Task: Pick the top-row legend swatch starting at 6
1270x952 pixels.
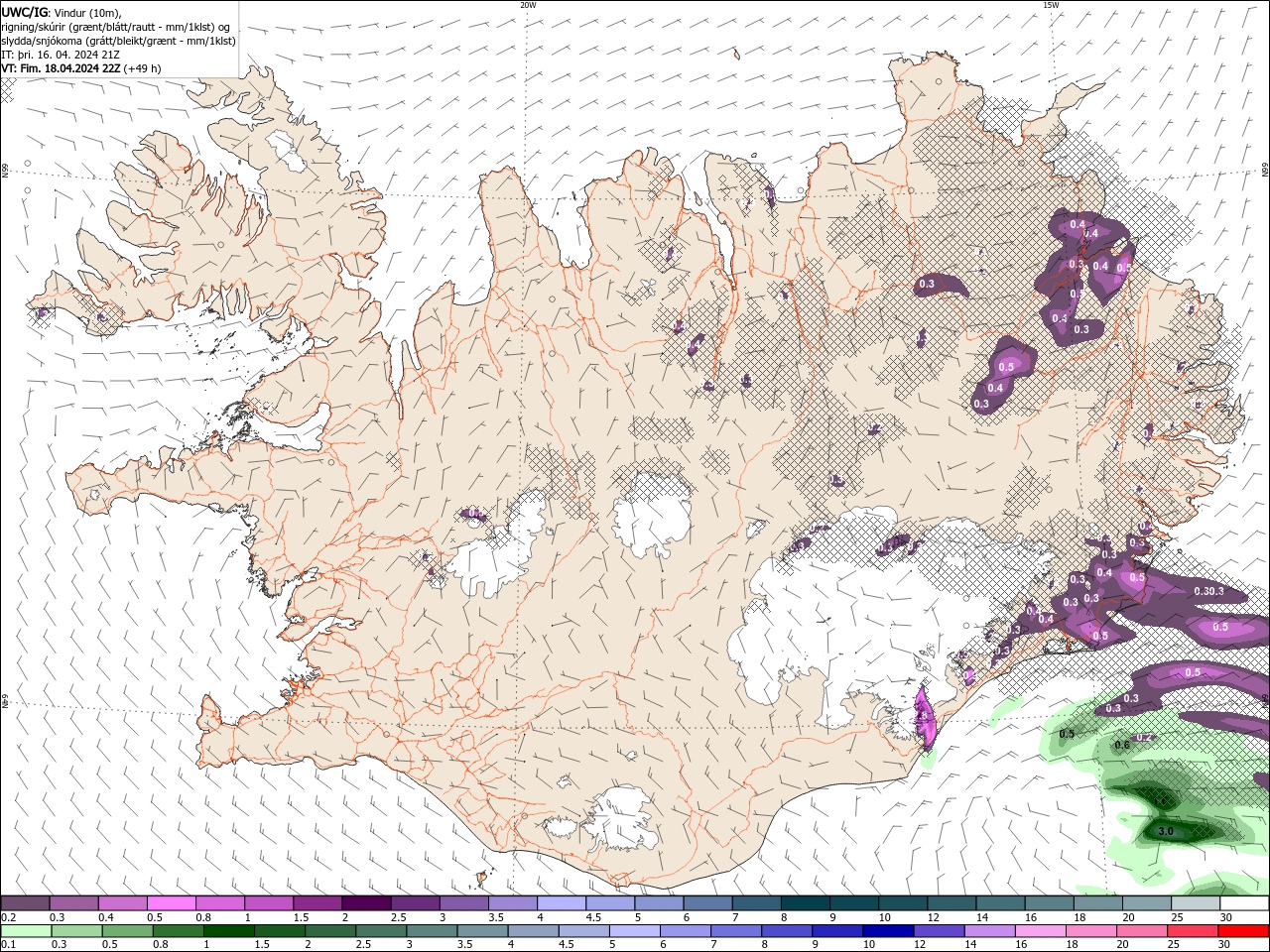Action: (707, 903)
